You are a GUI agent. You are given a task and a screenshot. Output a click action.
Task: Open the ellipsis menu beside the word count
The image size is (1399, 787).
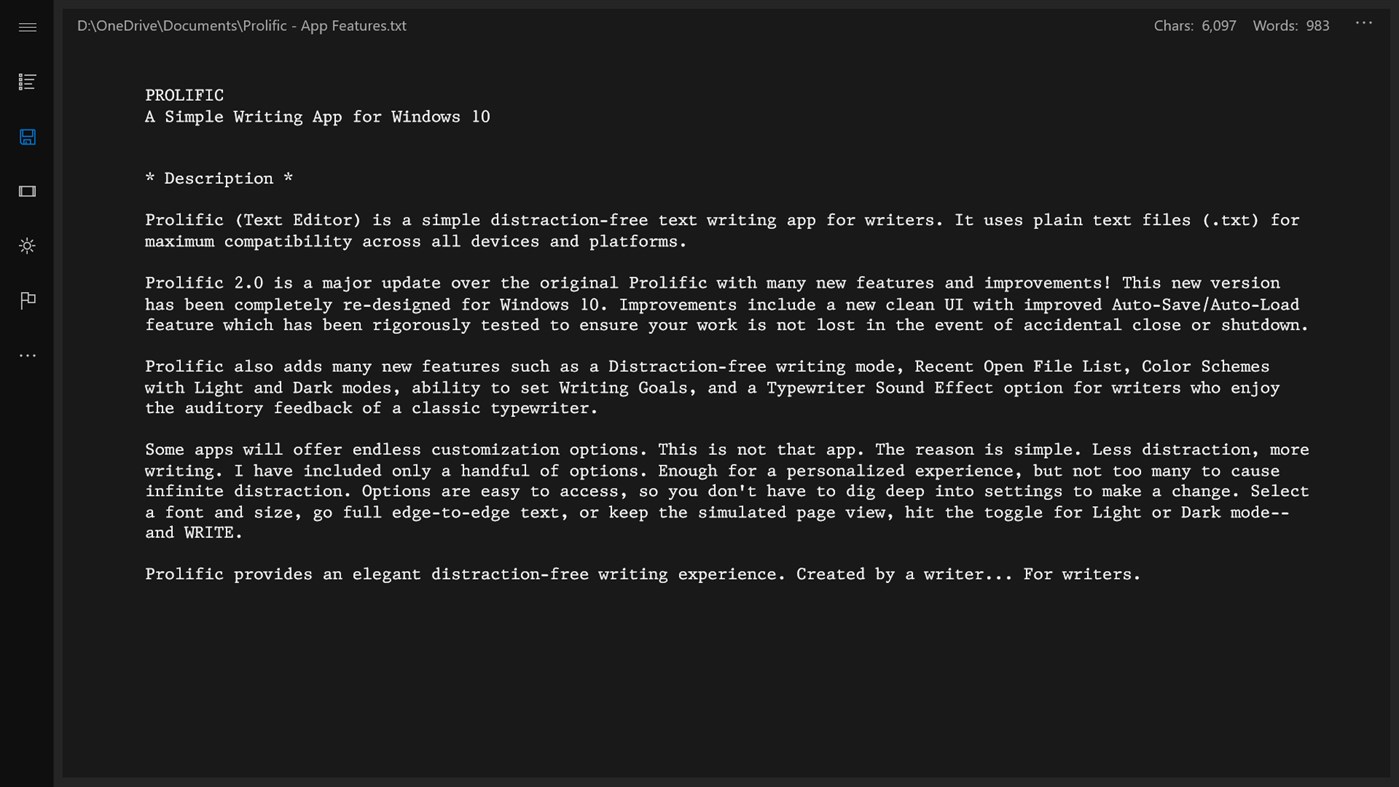coord(1364,24)
